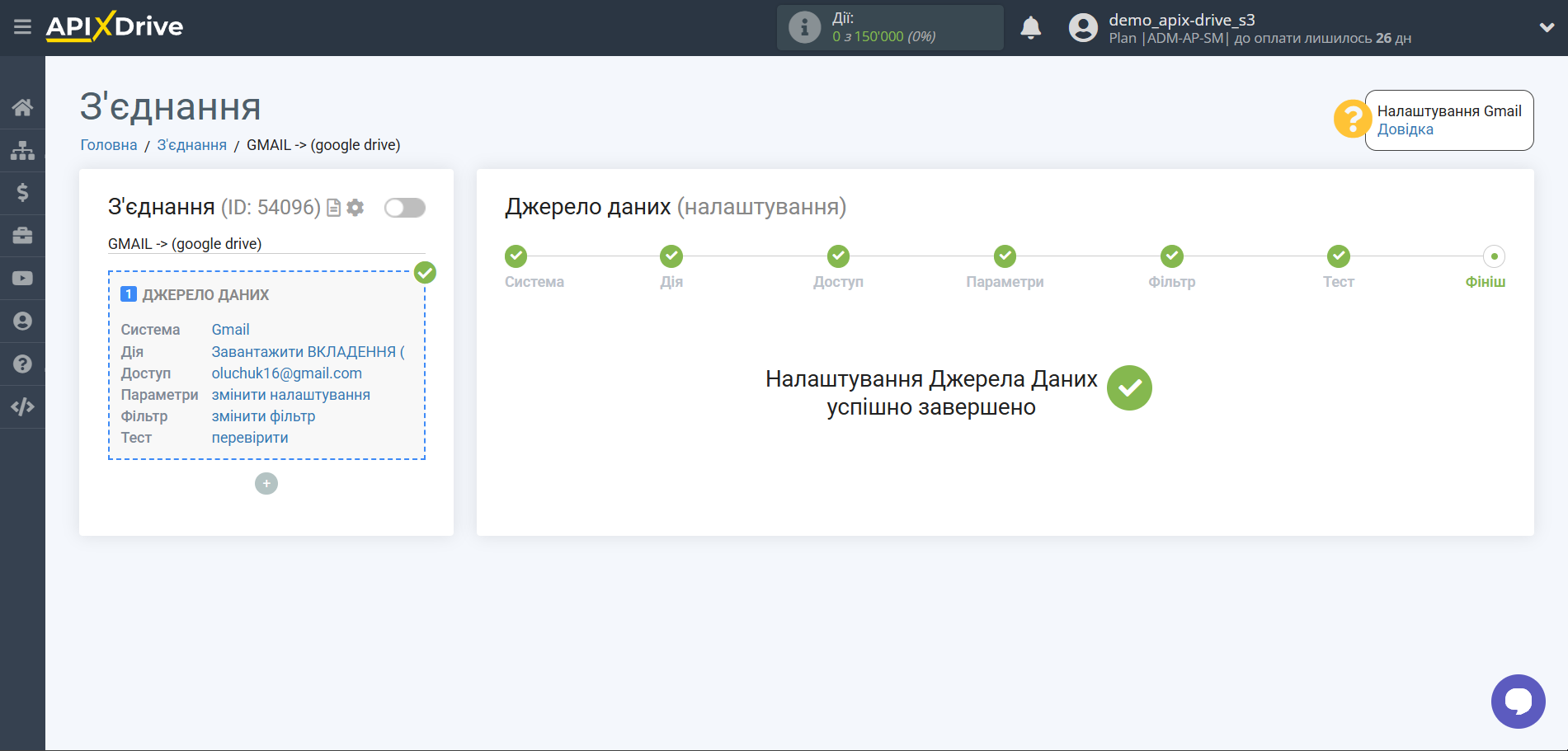
Task: Open the code API icon in the sidebar
Action: (22, 406)
